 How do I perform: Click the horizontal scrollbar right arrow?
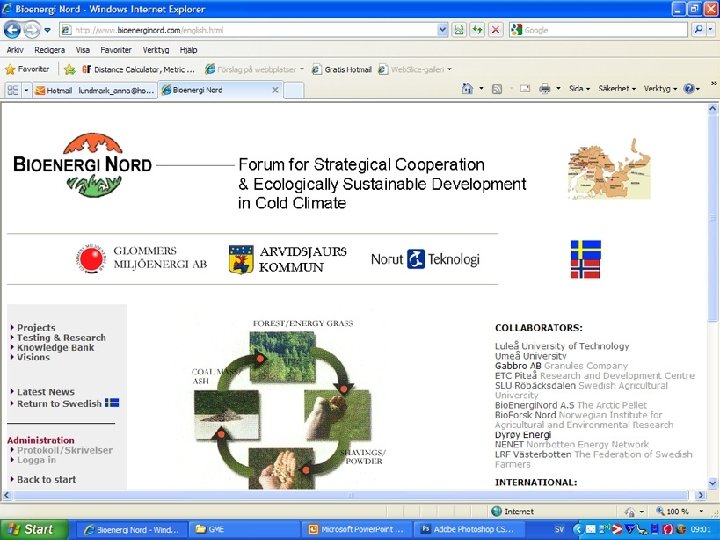(700, 495)
